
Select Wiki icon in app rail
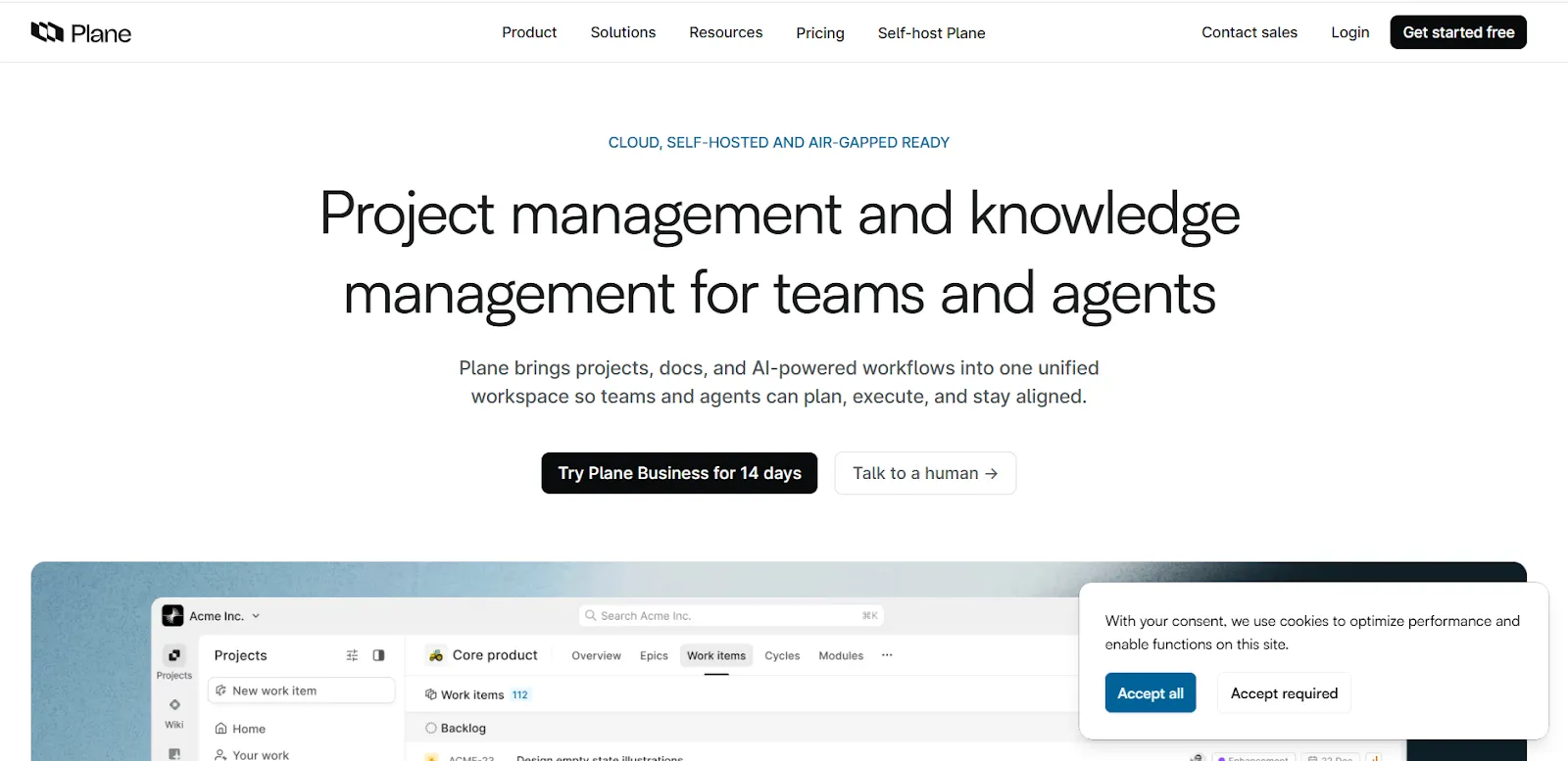(x=174, y=705)
